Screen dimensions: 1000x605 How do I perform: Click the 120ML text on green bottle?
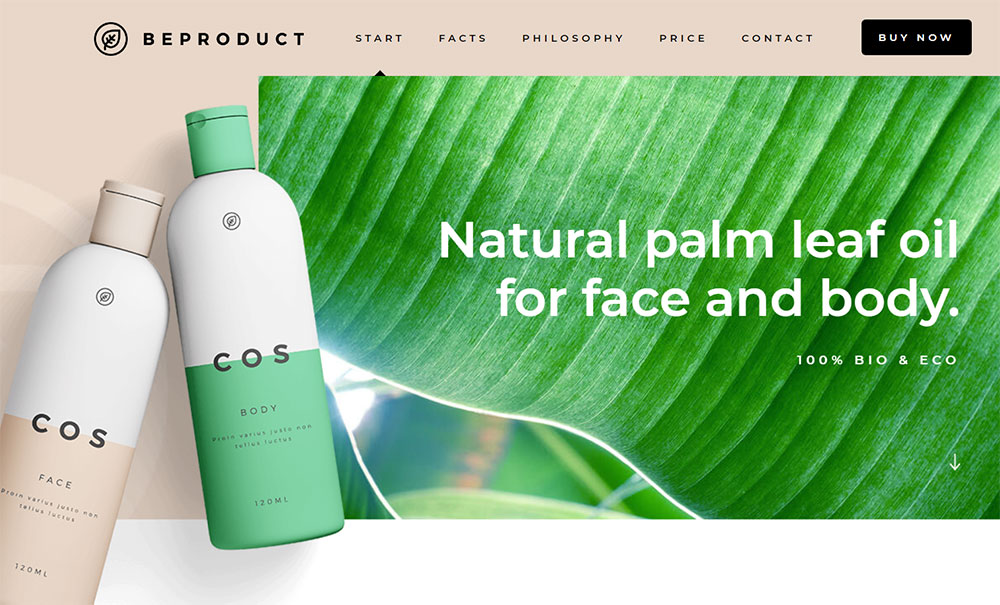tap(272, 502)
